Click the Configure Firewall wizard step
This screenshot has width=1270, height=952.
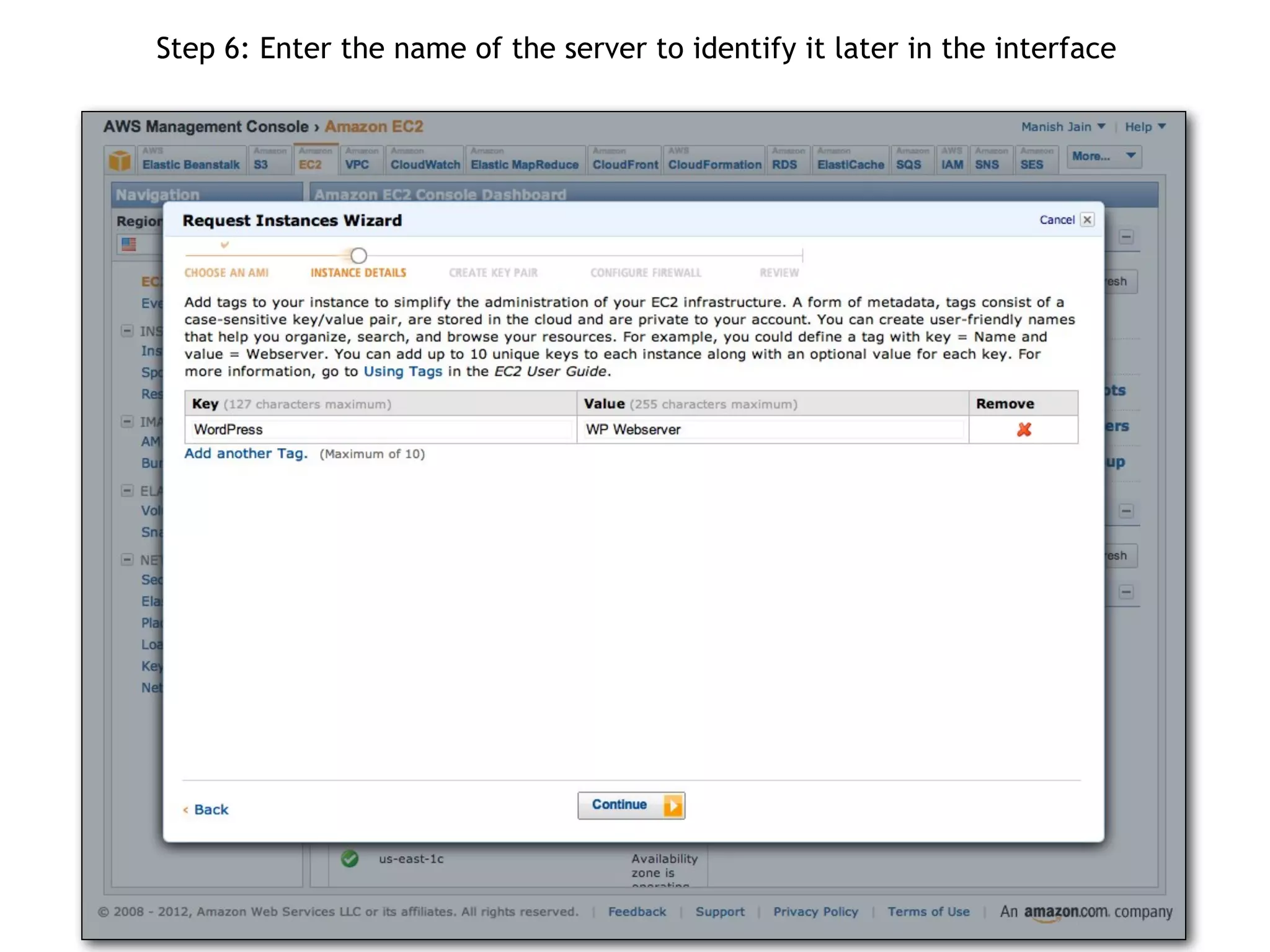click(x=646, y=273)
